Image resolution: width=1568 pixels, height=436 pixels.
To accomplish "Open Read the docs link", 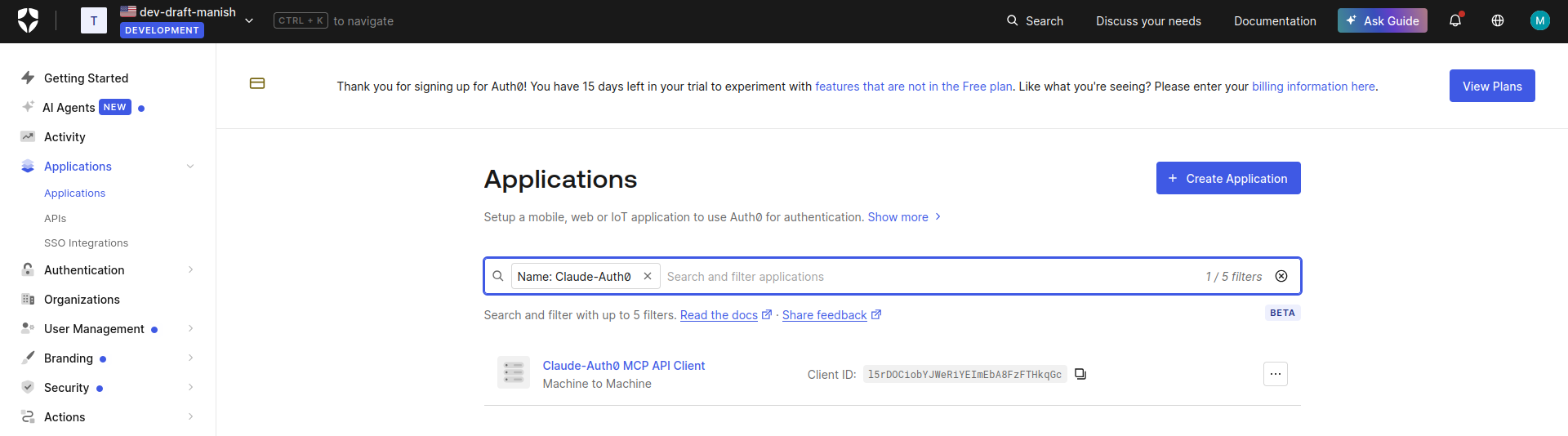I will pyautogui.click(x=725, y=315).
